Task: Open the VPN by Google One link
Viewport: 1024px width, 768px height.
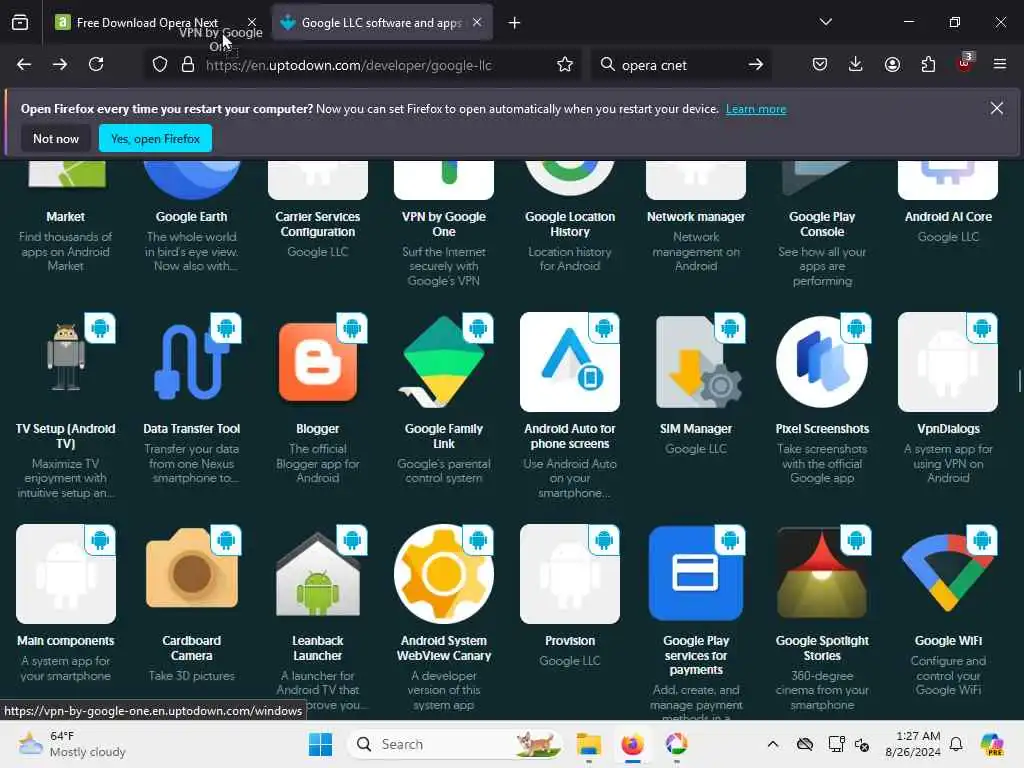Action: click(443, 224)
